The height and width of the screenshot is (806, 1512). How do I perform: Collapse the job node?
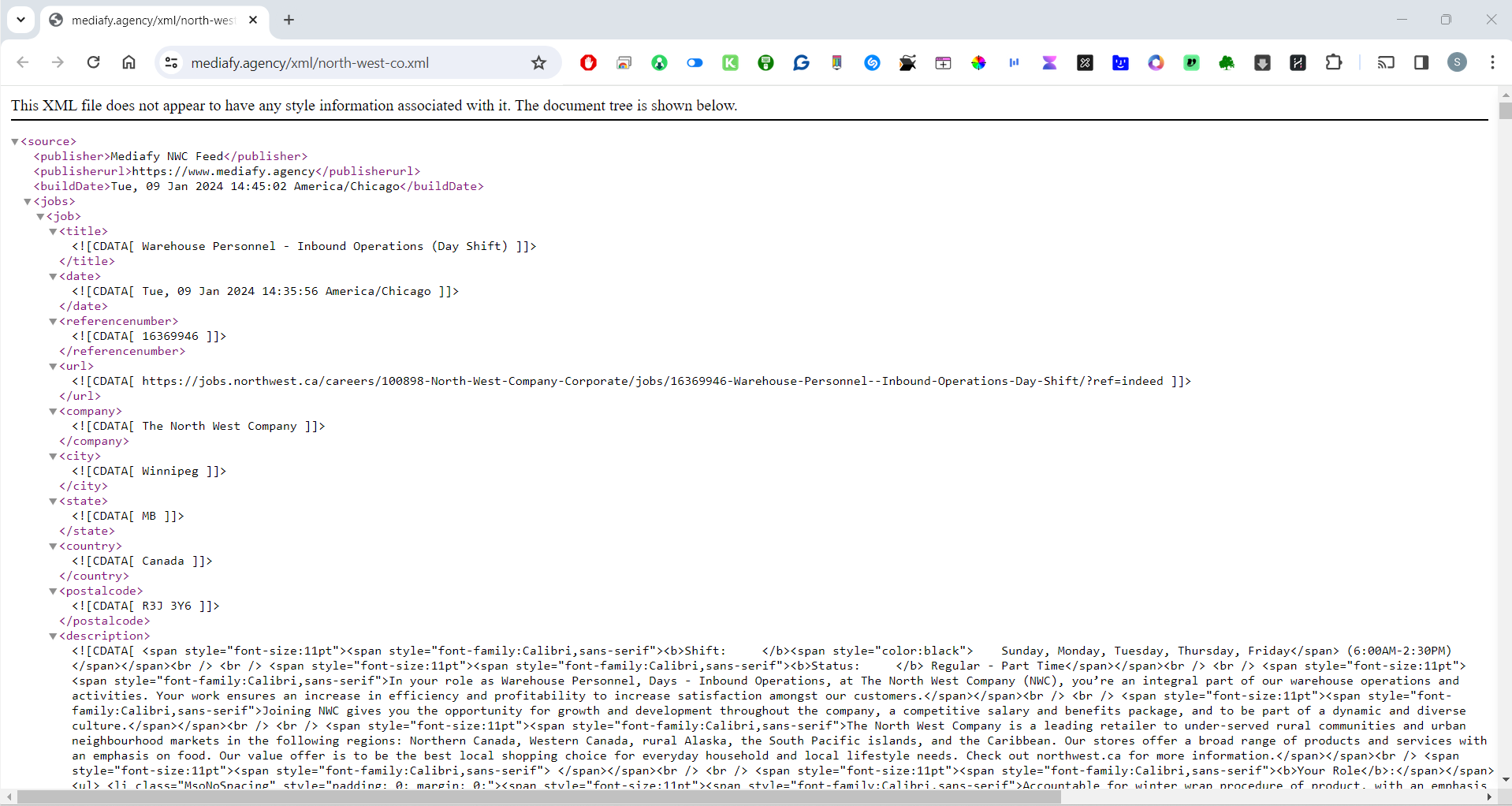pos(40,217)
